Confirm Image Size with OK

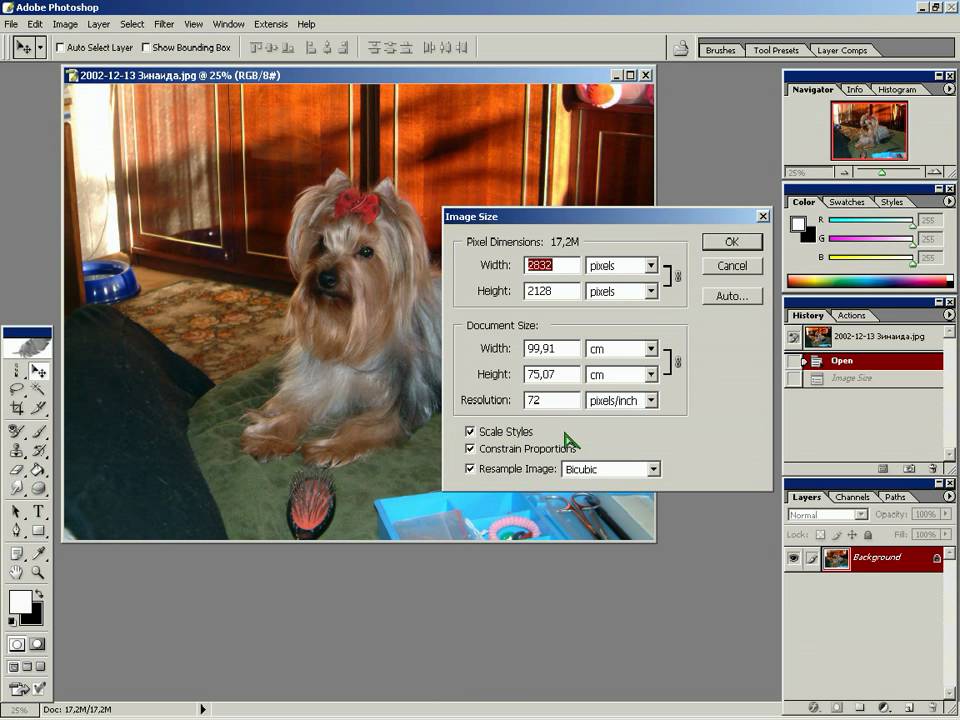click(732, 242)
